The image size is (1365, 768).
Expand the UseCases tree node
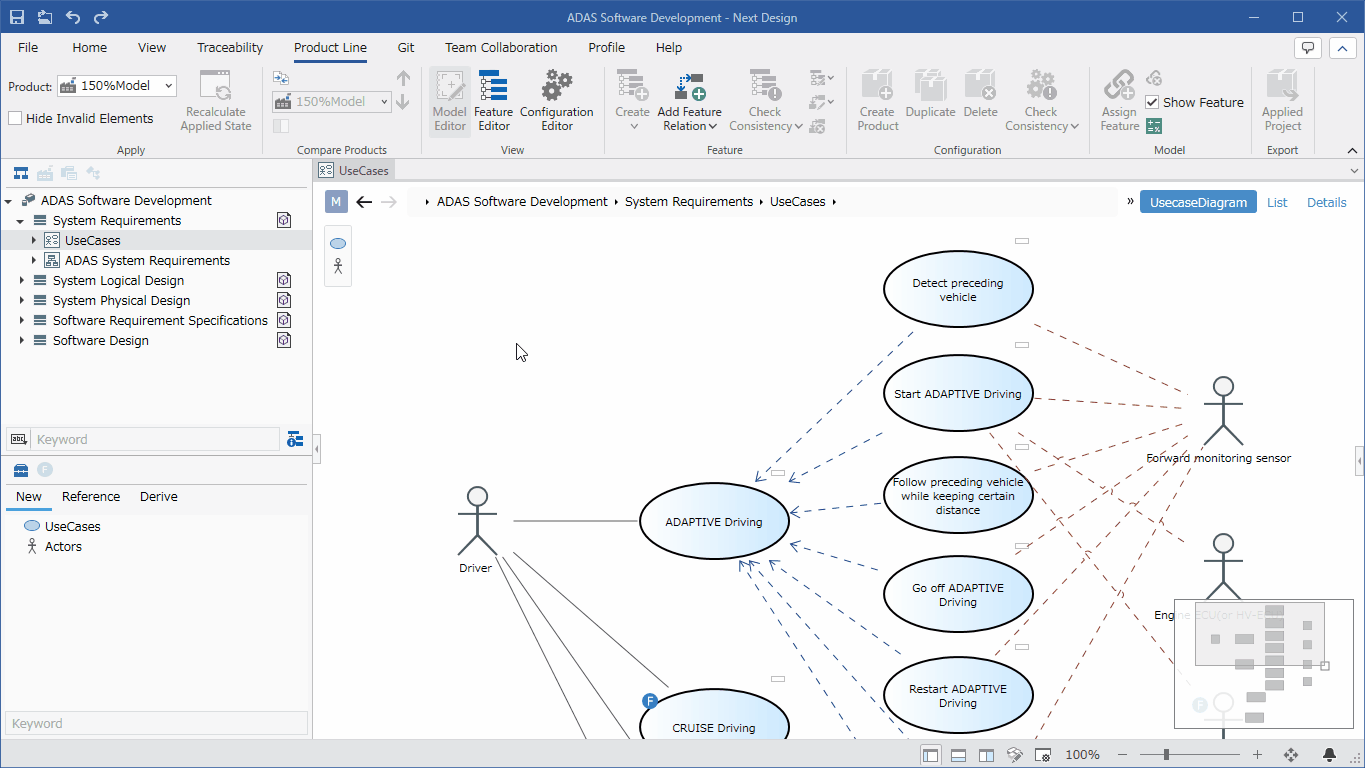pyautogui.click(x=33, y=240)
